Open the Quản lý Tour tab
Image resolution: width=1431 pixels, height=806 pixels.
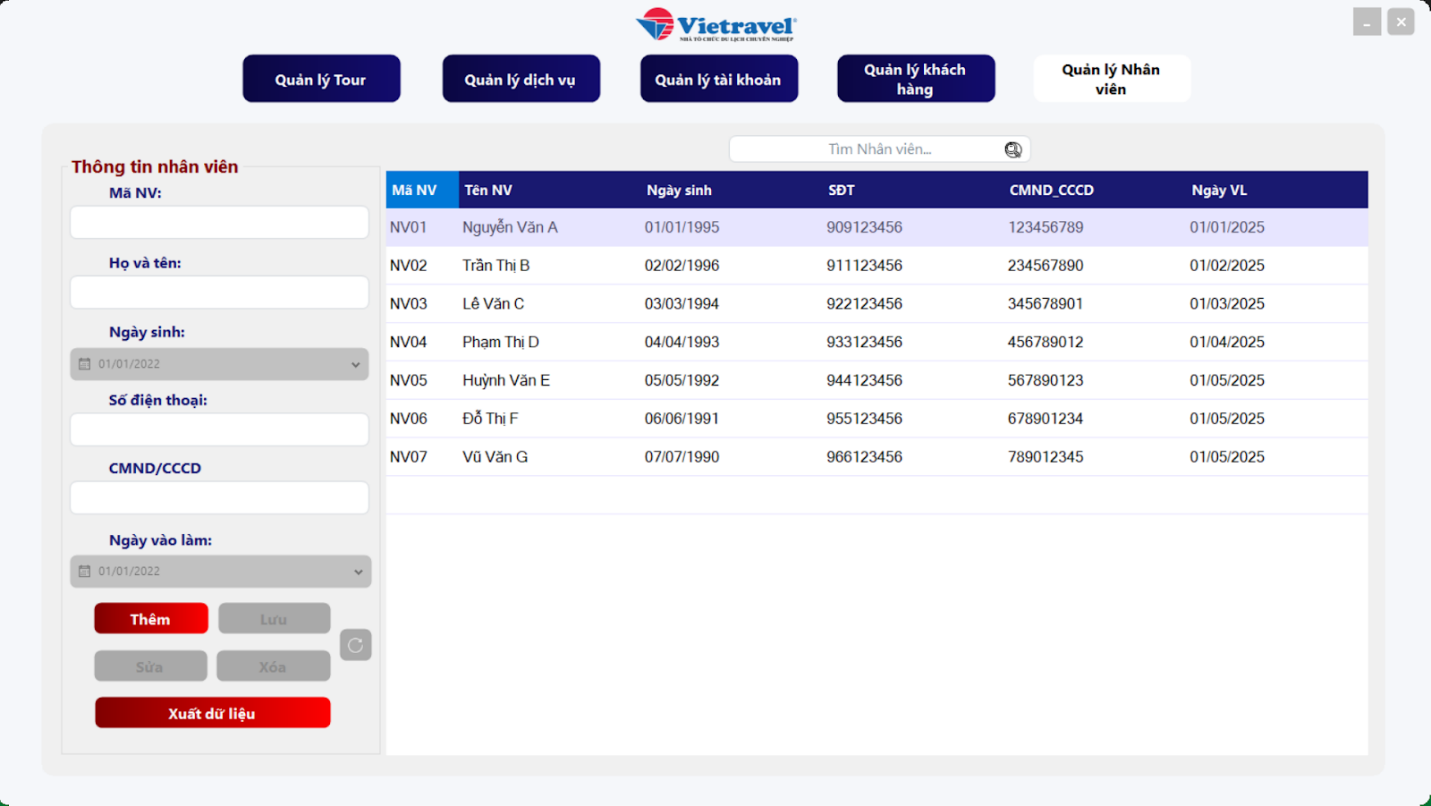pyautogui.click(x=321, y=79)
